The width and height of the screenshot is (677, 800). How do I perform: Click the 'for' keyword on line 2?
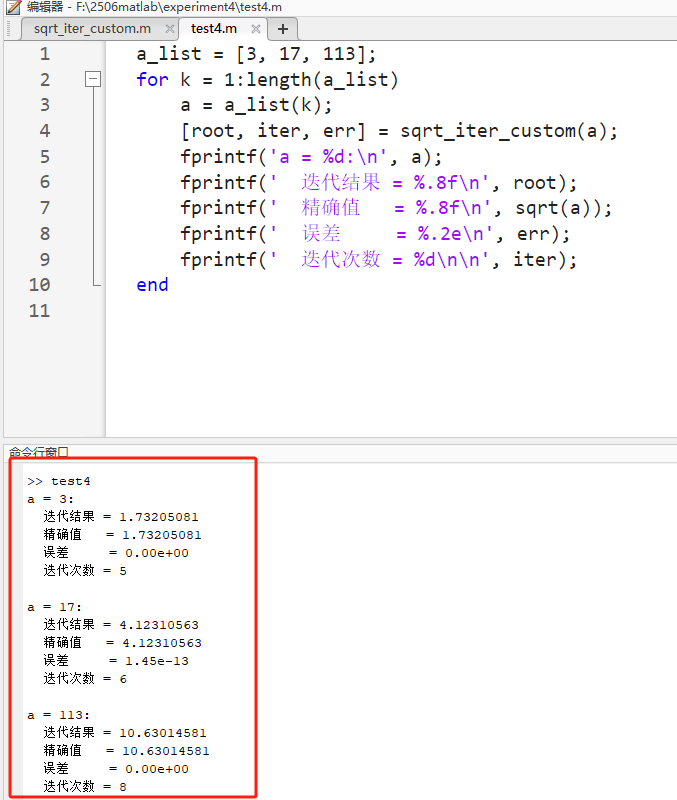point(152,80)
